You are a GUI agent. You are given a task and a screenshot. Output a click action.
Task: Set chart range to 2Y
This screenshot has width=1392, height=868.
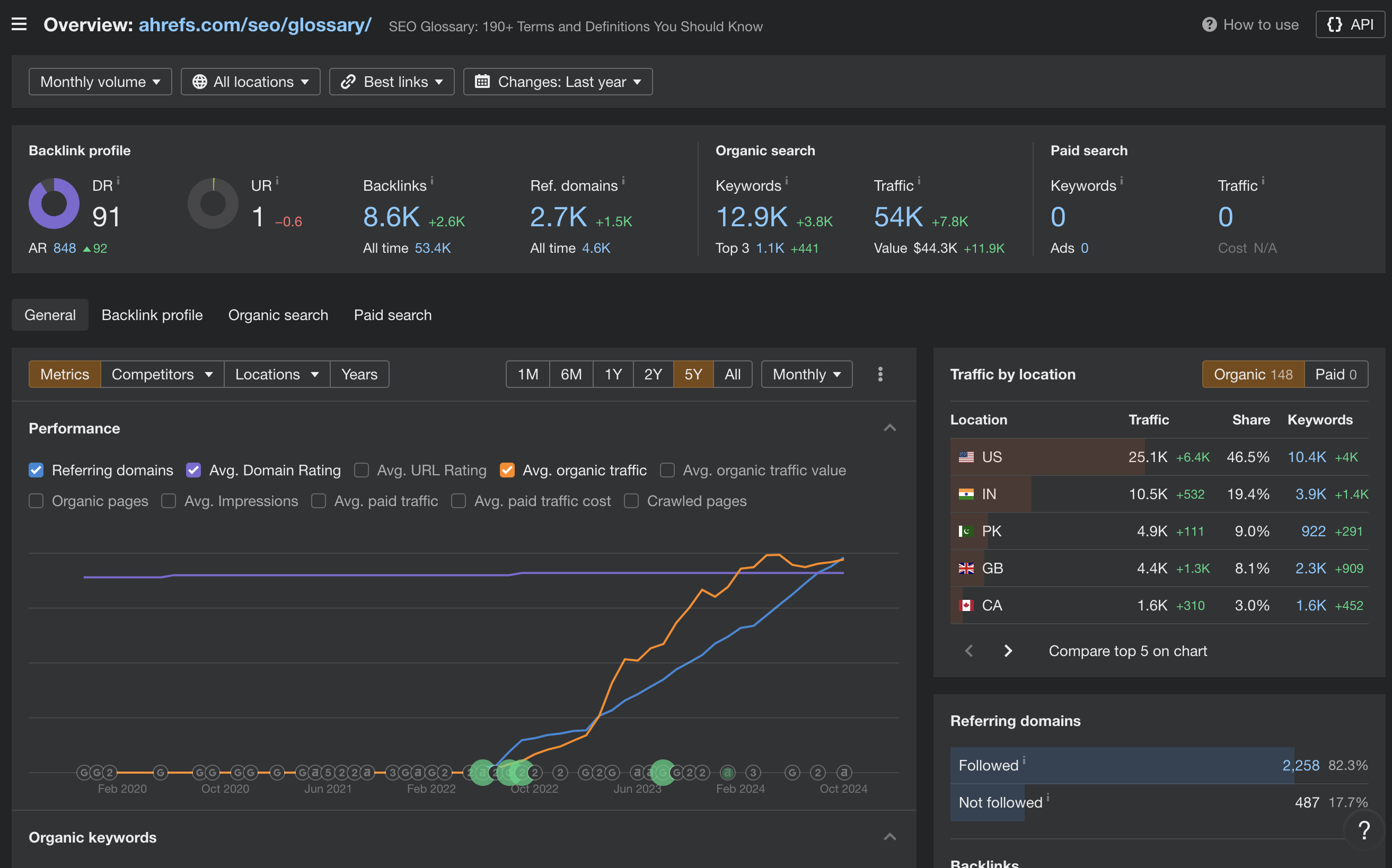point(653,374)
